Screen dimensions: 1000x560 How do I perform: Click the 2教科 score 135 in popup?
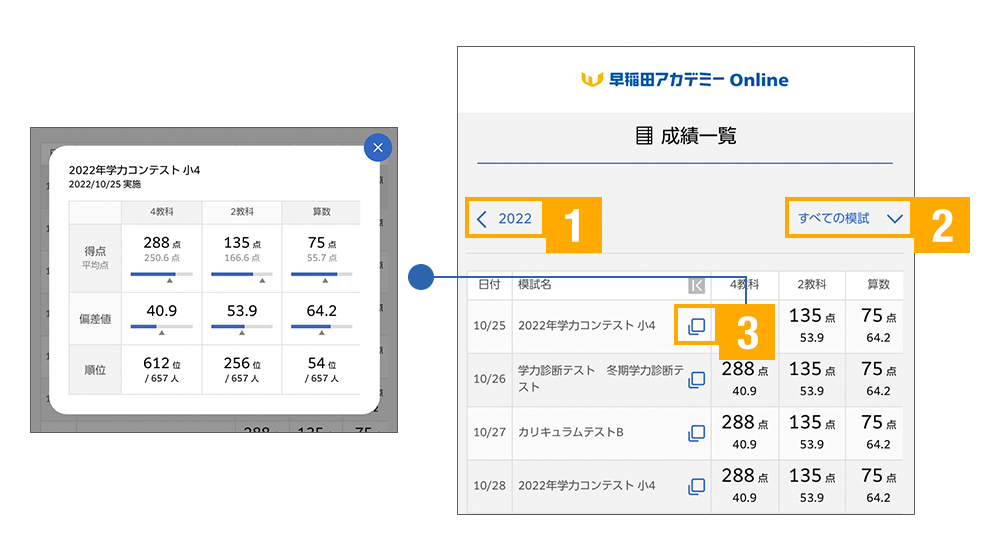(x=242, y=243)
